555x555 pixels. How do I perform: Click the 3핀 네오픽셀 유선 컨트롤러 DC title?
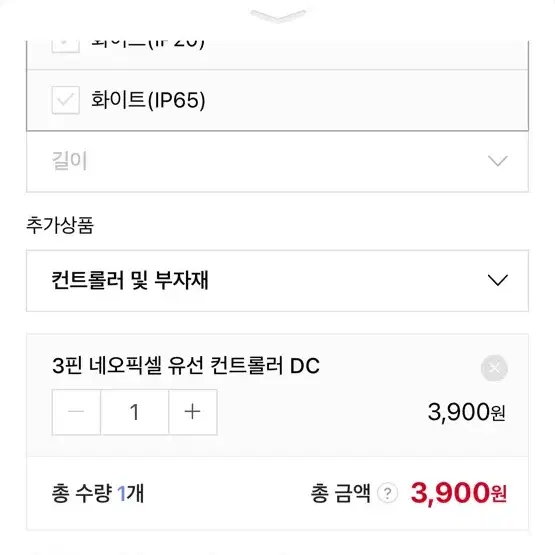pos(186,366)
